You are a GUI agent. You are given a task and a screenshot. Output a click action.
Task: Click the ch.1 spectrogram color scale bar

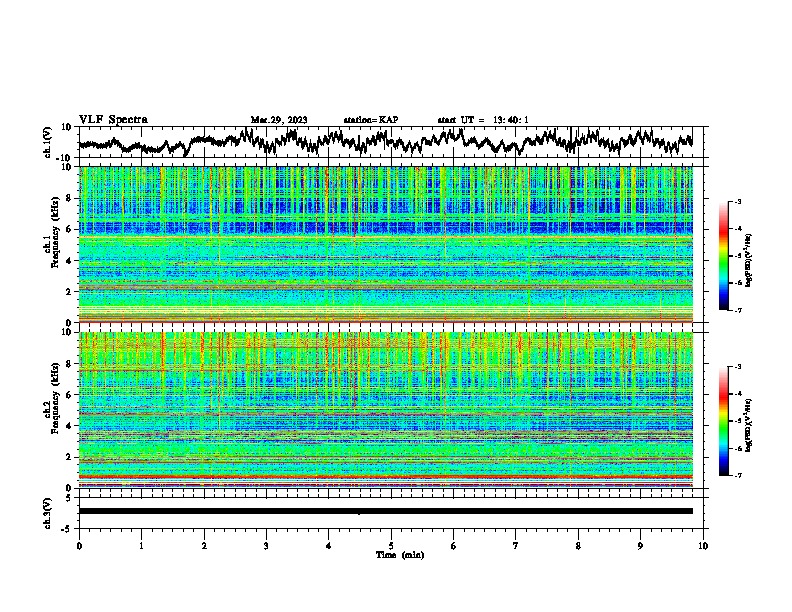(724, 256)
